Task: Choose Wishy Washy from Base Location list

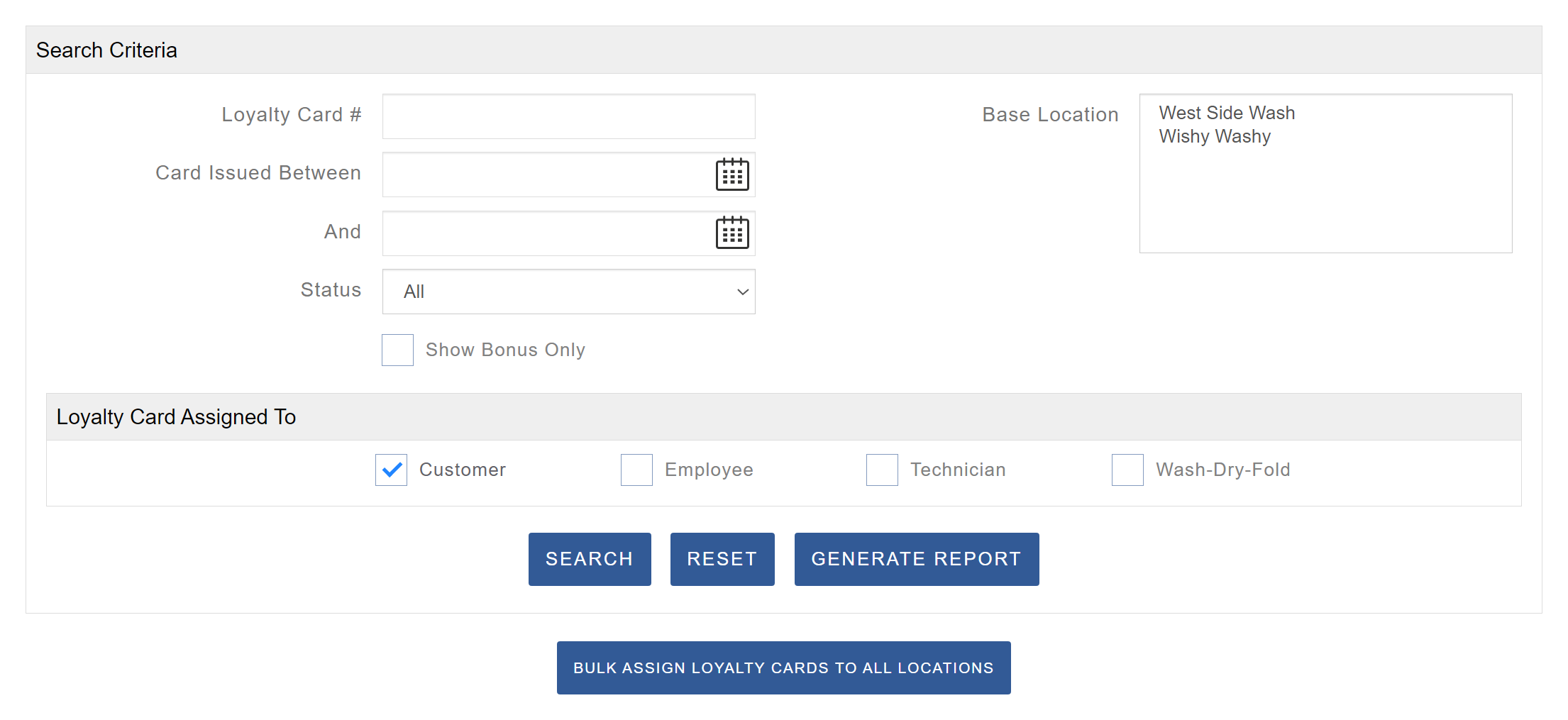Action: (1215, 136)
